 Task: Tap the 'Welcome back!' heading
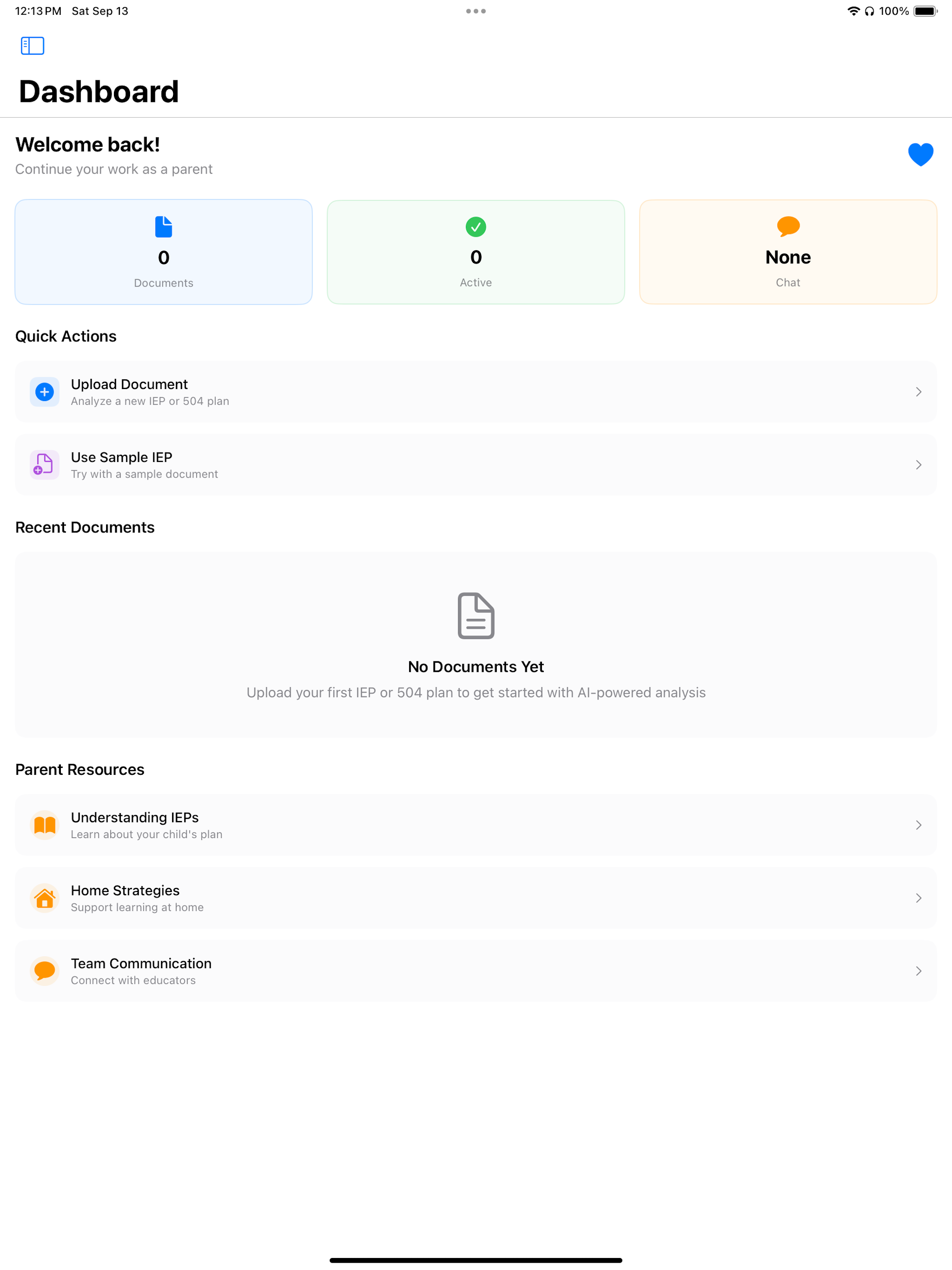tap(87, 145)
